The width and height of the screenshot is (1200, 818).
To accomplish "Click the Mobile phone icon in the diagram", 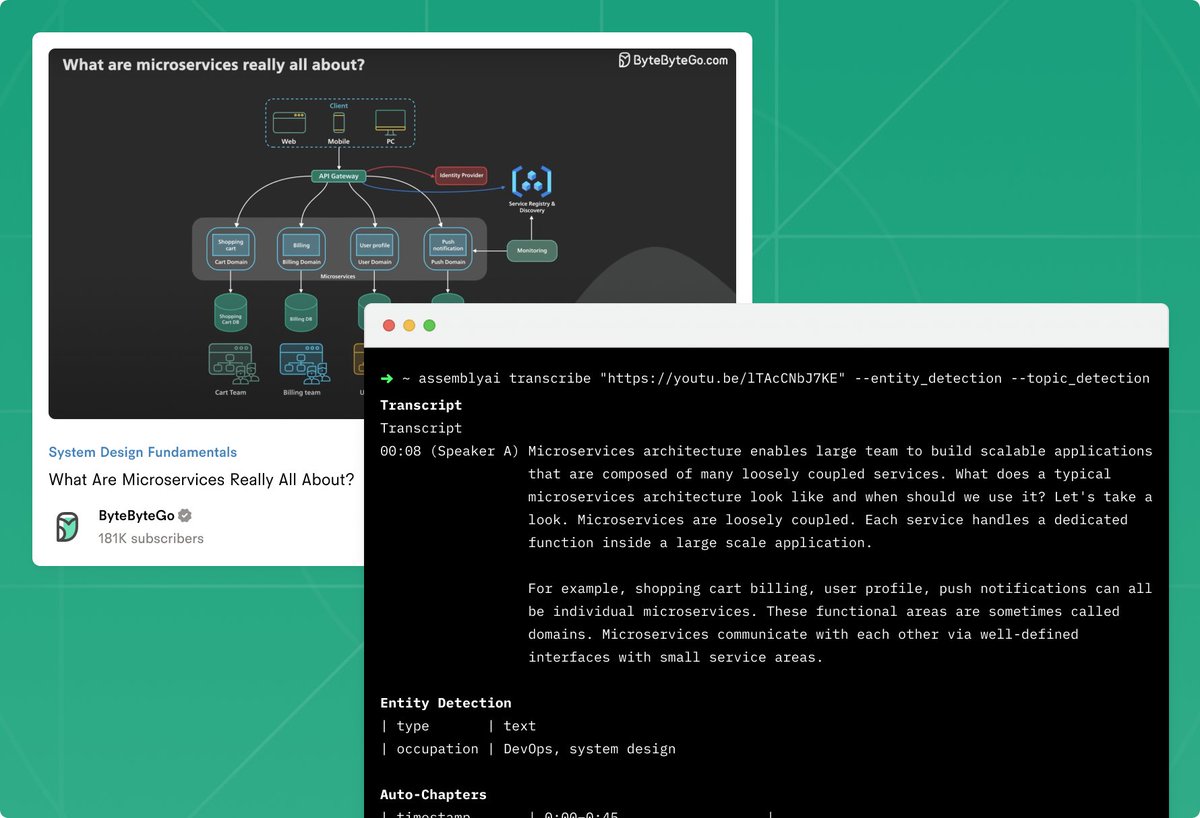I will [x=339, y=122].
